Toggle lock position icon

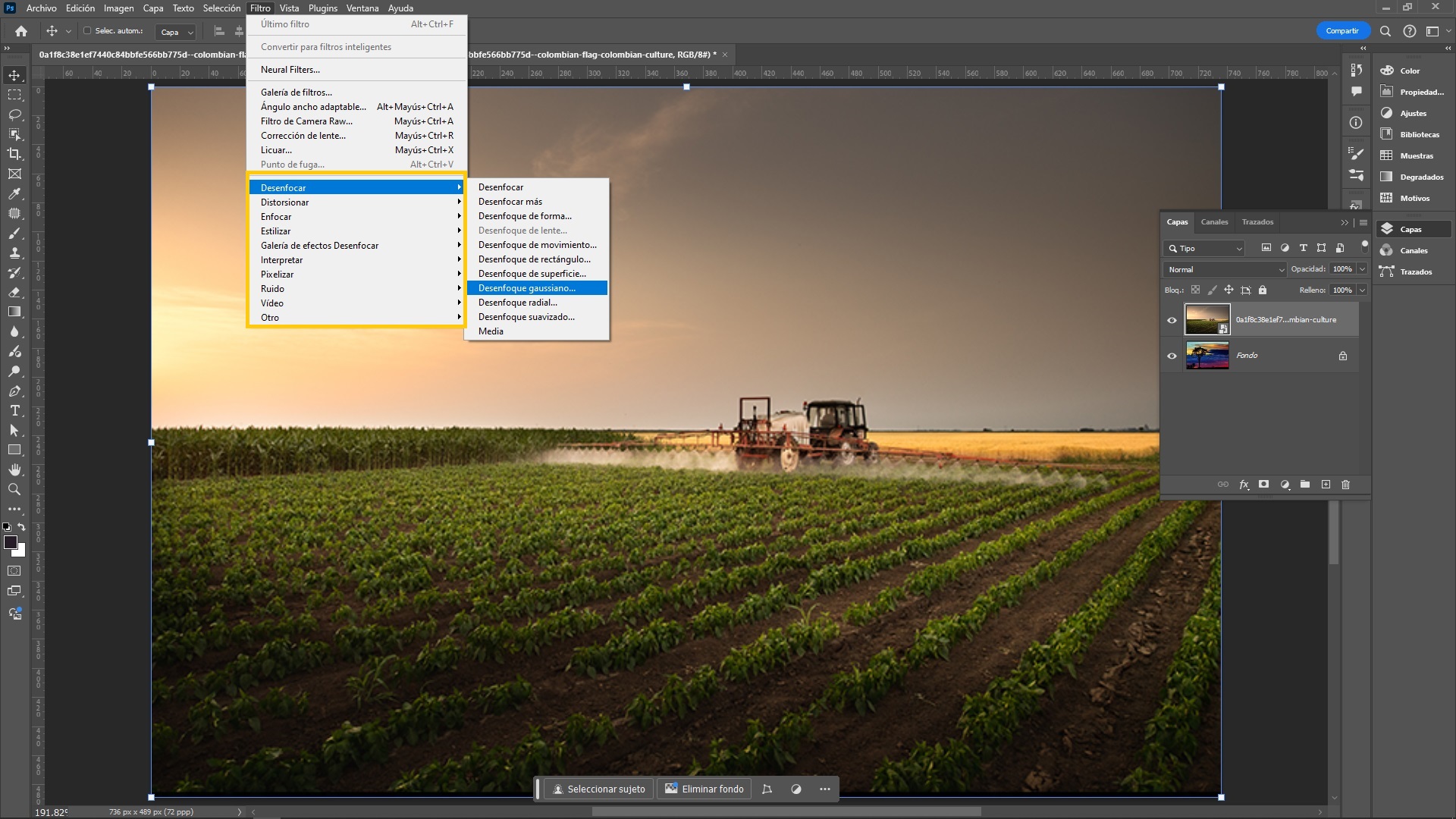[1229, 290]
